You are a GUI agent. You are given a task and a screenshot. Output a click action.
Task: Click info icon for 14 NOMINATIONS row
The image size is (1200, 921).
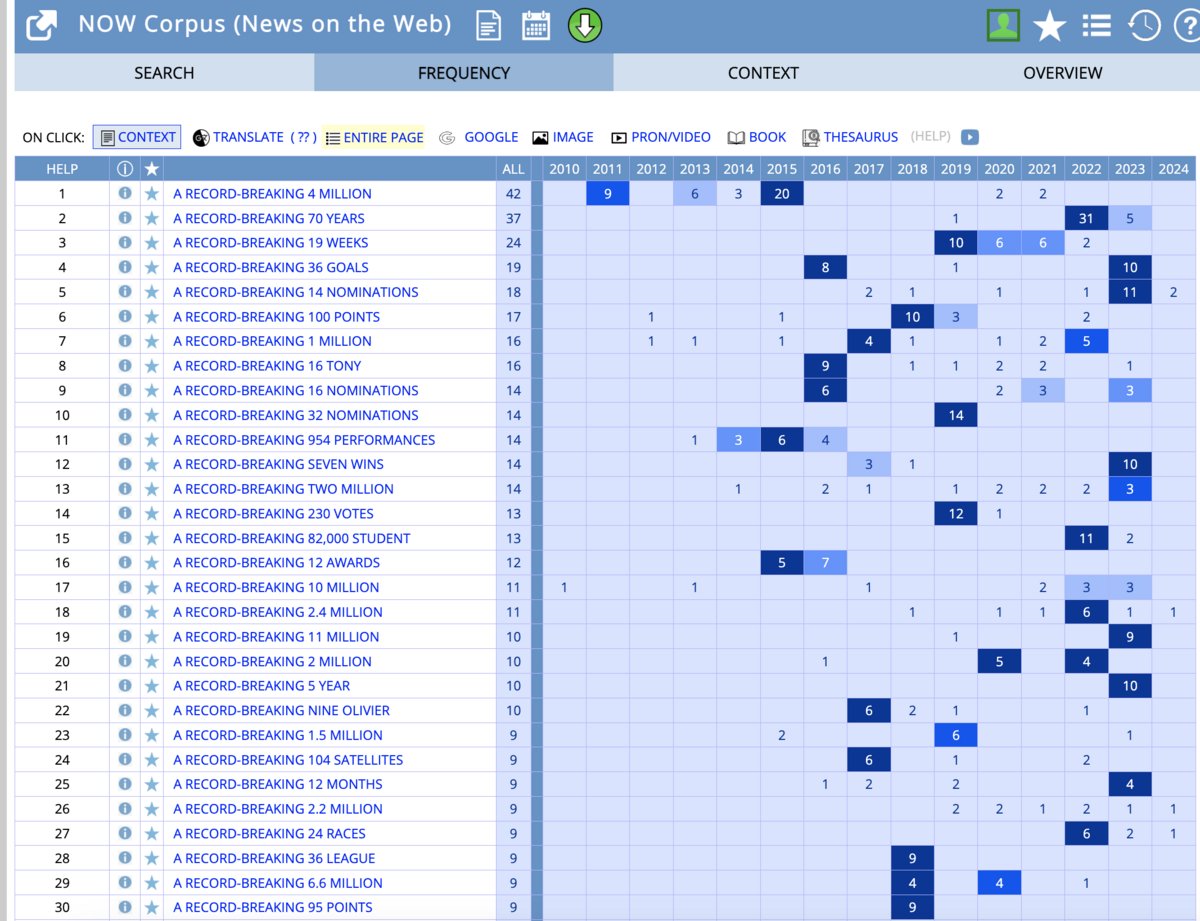[x=125, y=292]
